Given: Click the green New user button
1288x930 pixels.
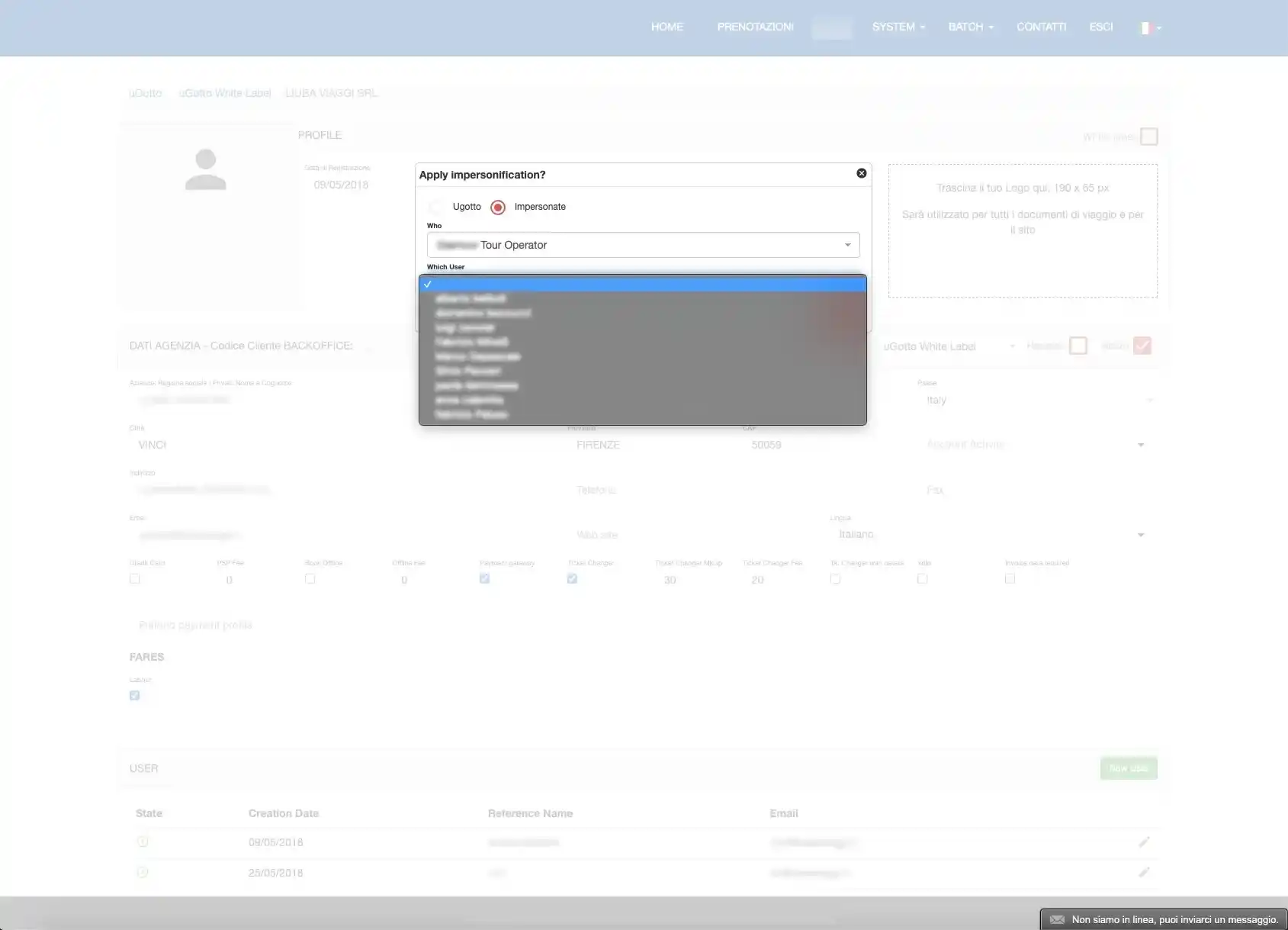Looking at the screenshot, I should [x=1128, y=768].
